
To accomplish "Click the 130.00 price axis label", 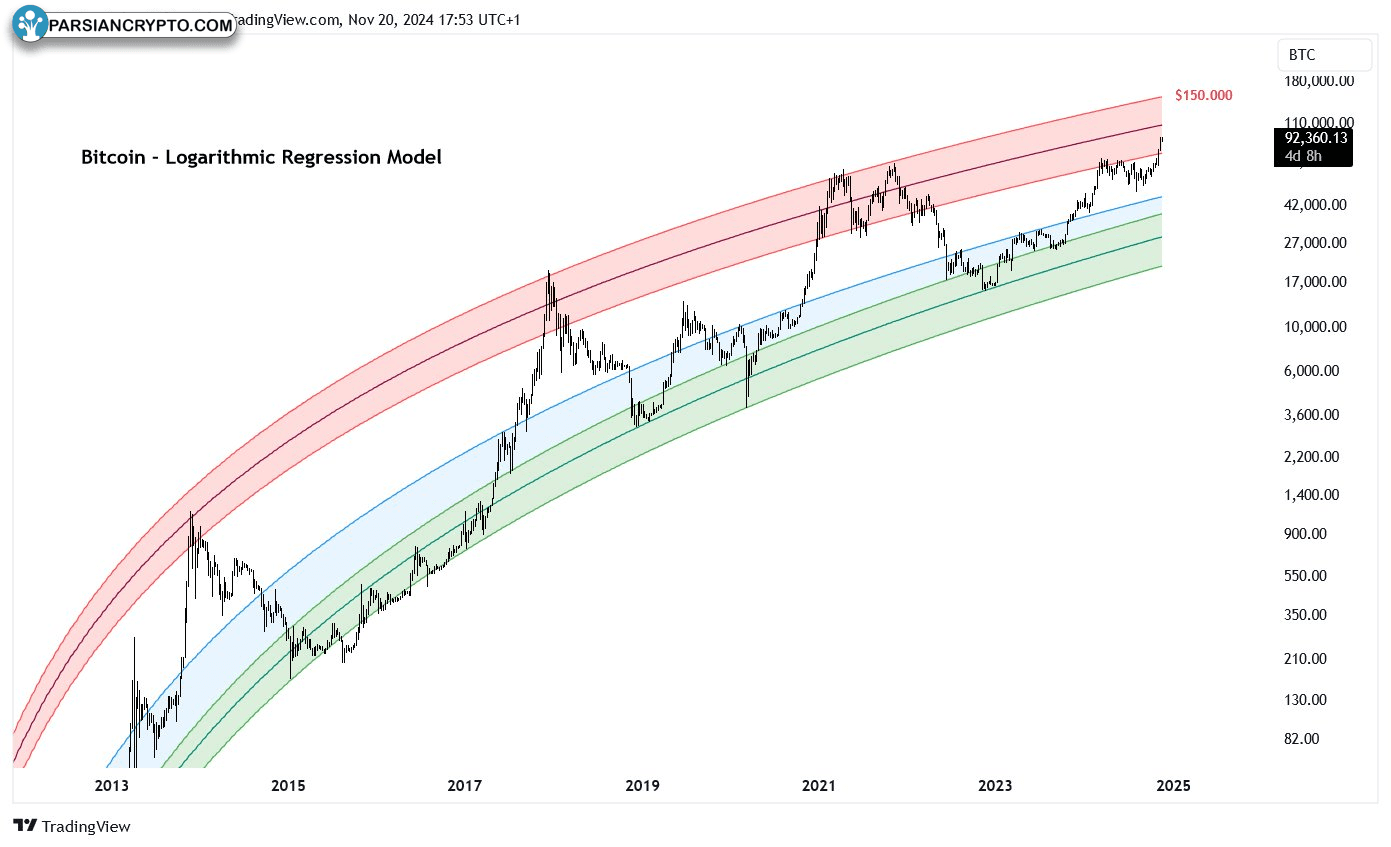I will (1304, 701).
